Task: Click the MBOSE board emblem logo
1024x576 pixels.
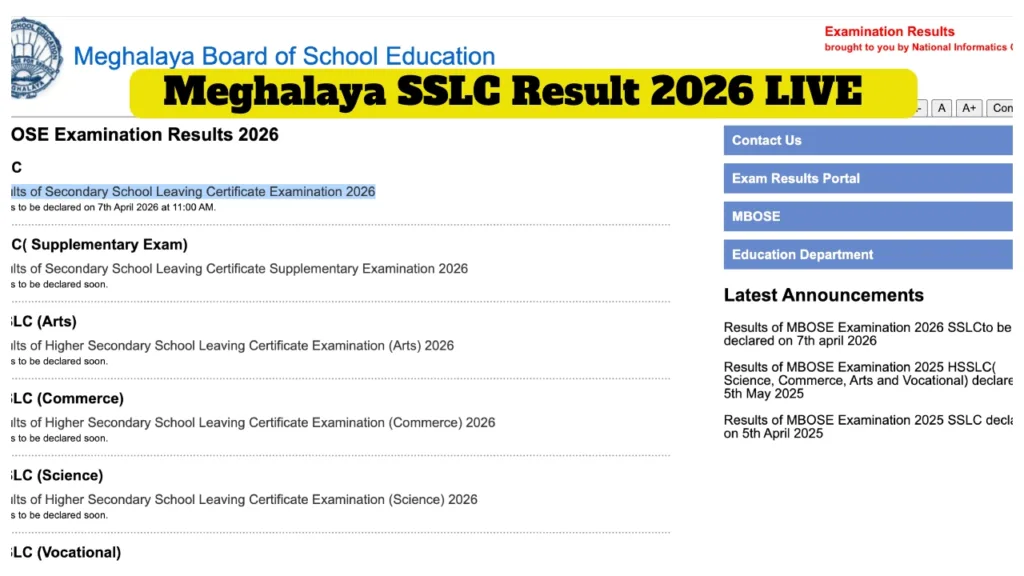Action: click(x=33, y=57)
